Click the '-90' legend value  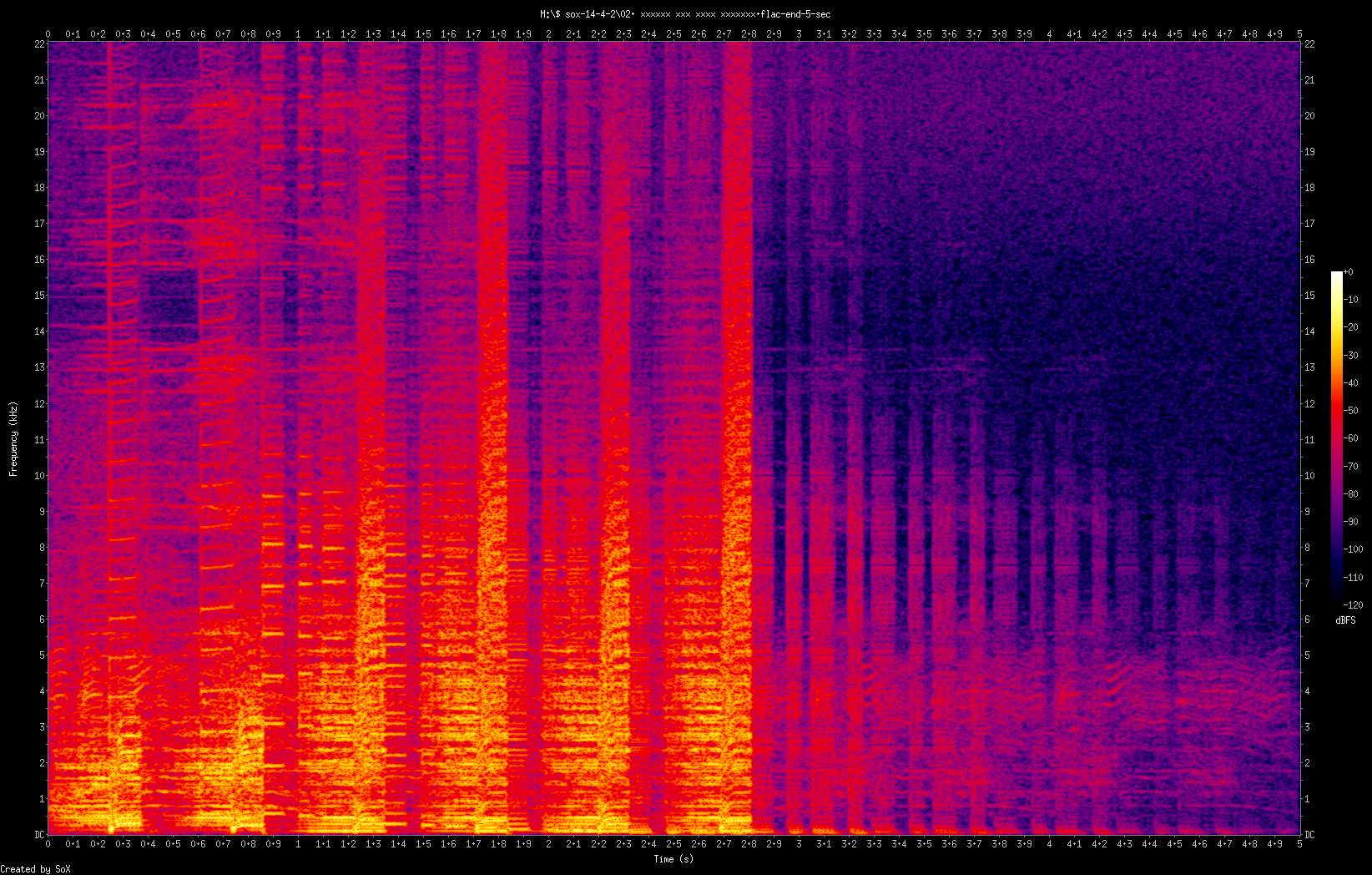1351,522
